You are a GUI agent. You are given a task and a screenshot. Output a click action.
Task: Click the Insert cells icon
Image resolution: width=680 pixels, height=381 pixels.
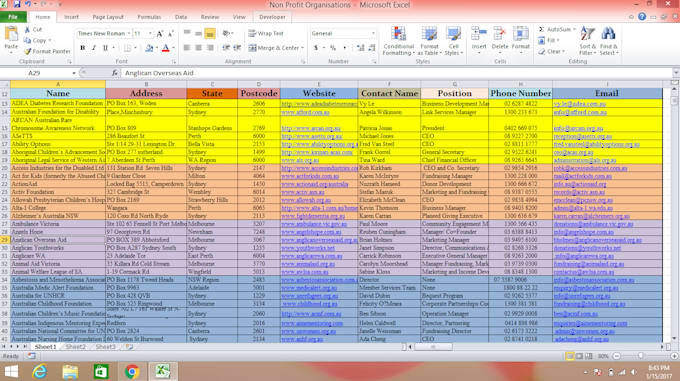pos(479,34)
